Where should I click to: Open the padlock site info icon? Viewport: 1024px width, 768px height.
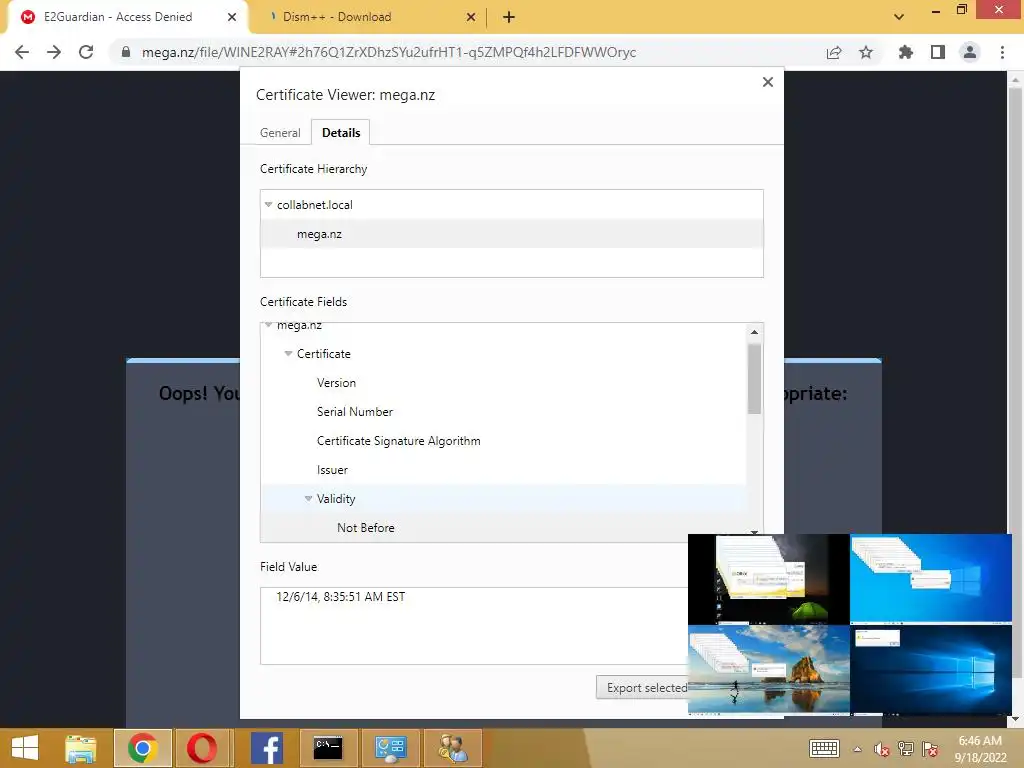pos(126,52)
